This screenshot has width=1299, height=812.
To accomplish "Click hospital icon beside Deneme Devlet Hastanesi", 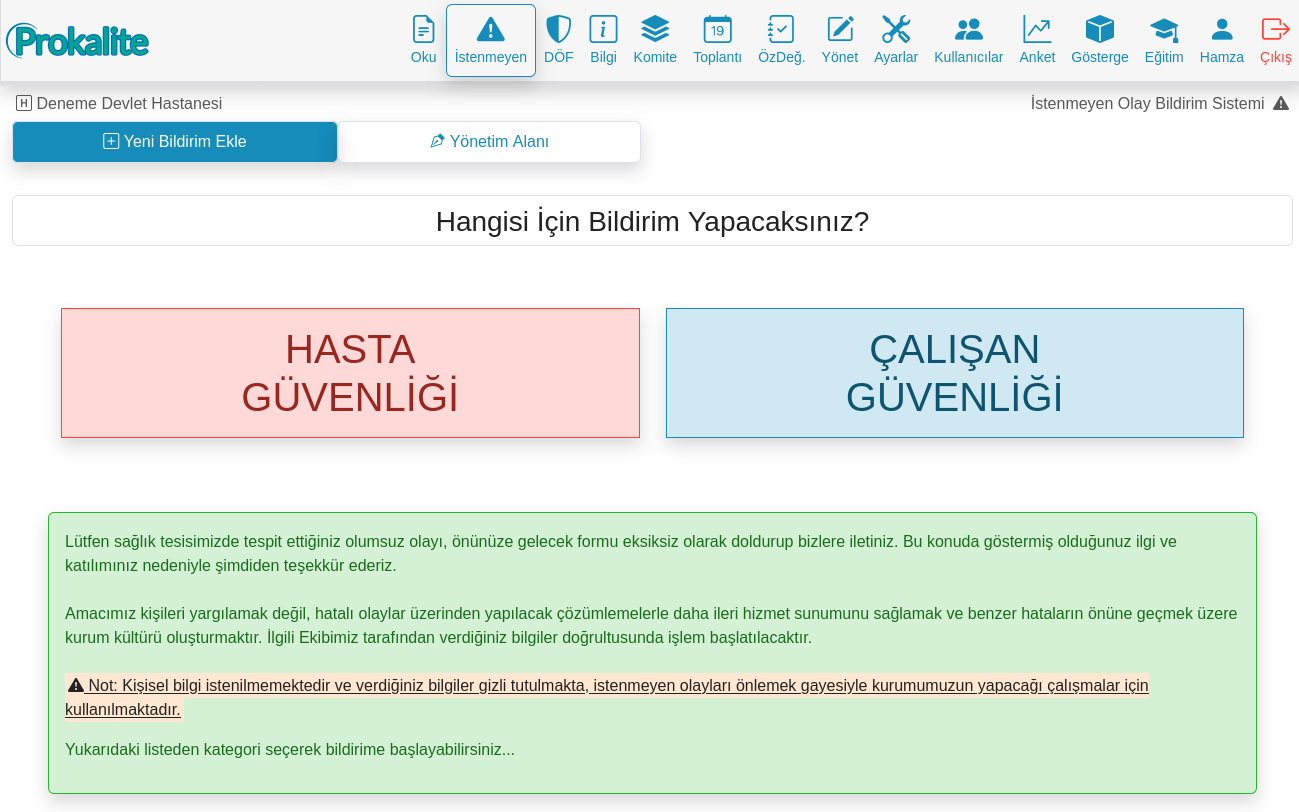I will point(24,103).
